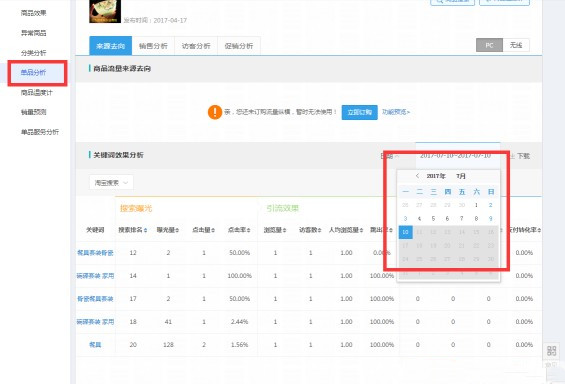The width and height of the screenshot is (565, 384).
Task: Pick July 3 in the calendar
Action: click(x=405, y=219)
